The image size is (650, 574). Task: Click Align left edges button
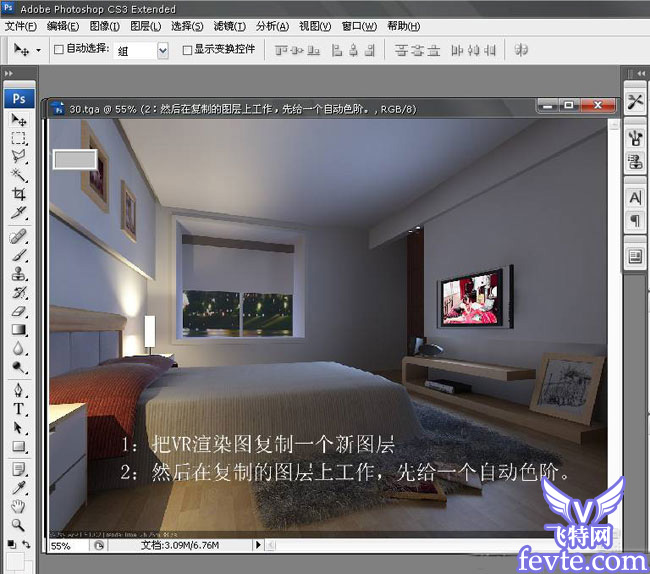coord(337,51)
